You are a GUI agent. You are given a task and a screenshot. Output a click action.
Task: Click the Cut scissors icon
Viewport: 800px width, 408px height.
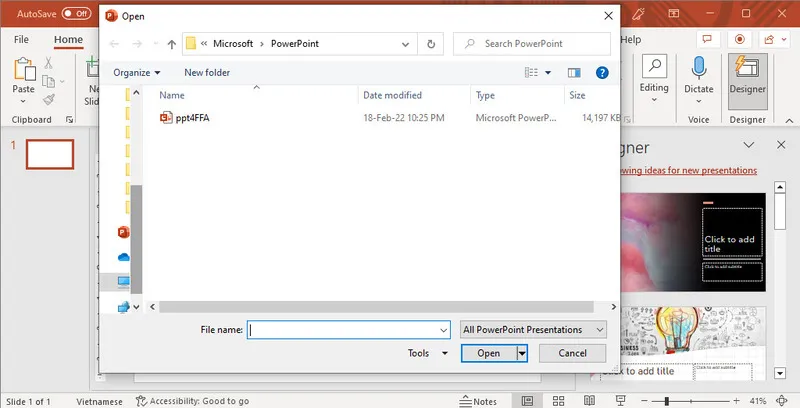48,63
